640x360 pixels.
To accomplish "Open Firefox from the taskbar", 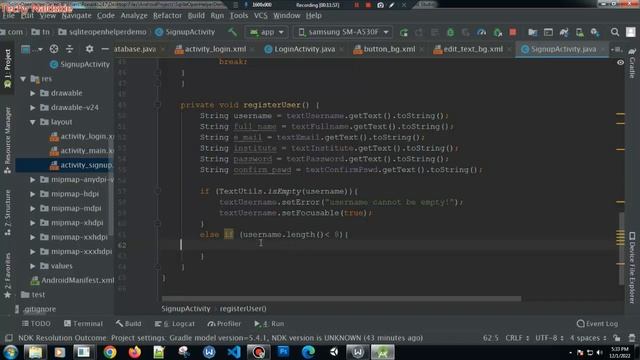I will [x=135, y=352].
